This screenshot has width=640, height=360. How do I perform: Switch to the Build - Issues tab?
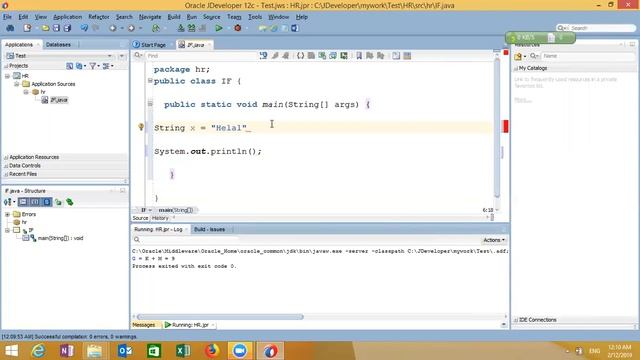(209, 229)
